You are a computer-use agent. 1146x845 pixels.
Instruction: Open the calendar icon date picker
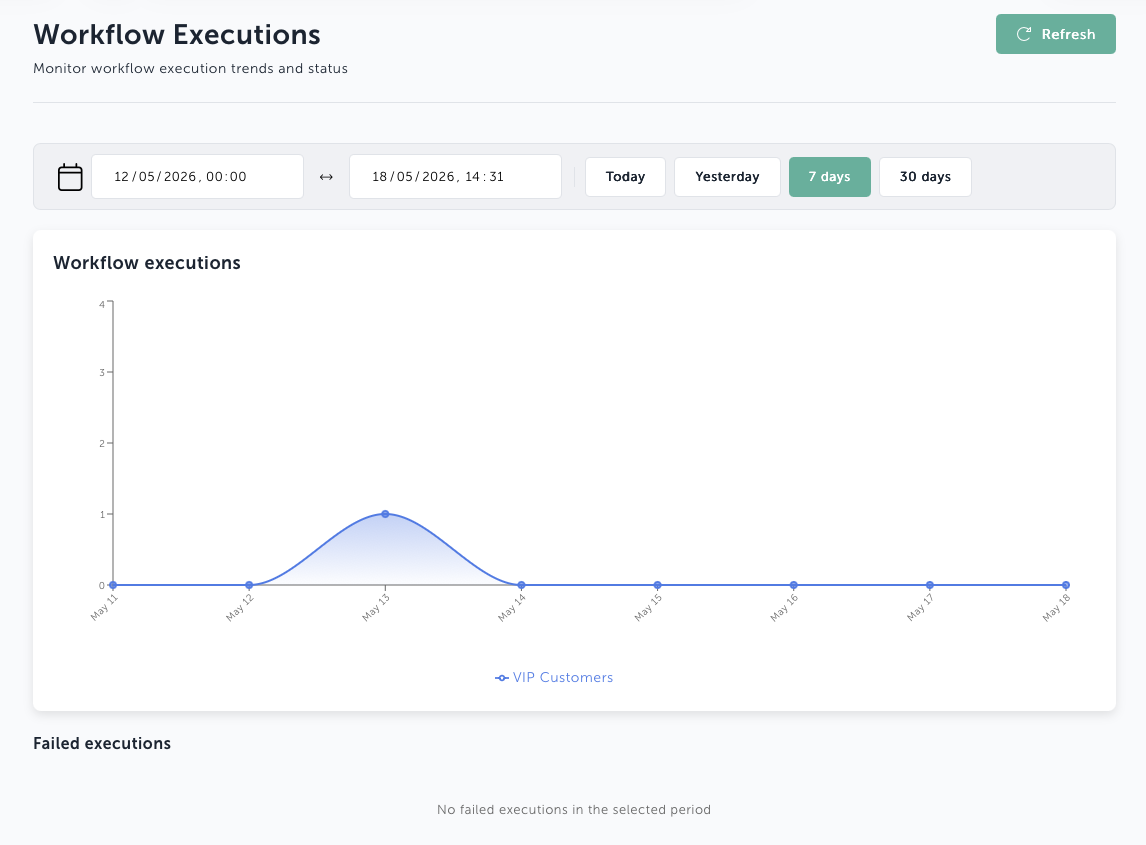point(70,177)
